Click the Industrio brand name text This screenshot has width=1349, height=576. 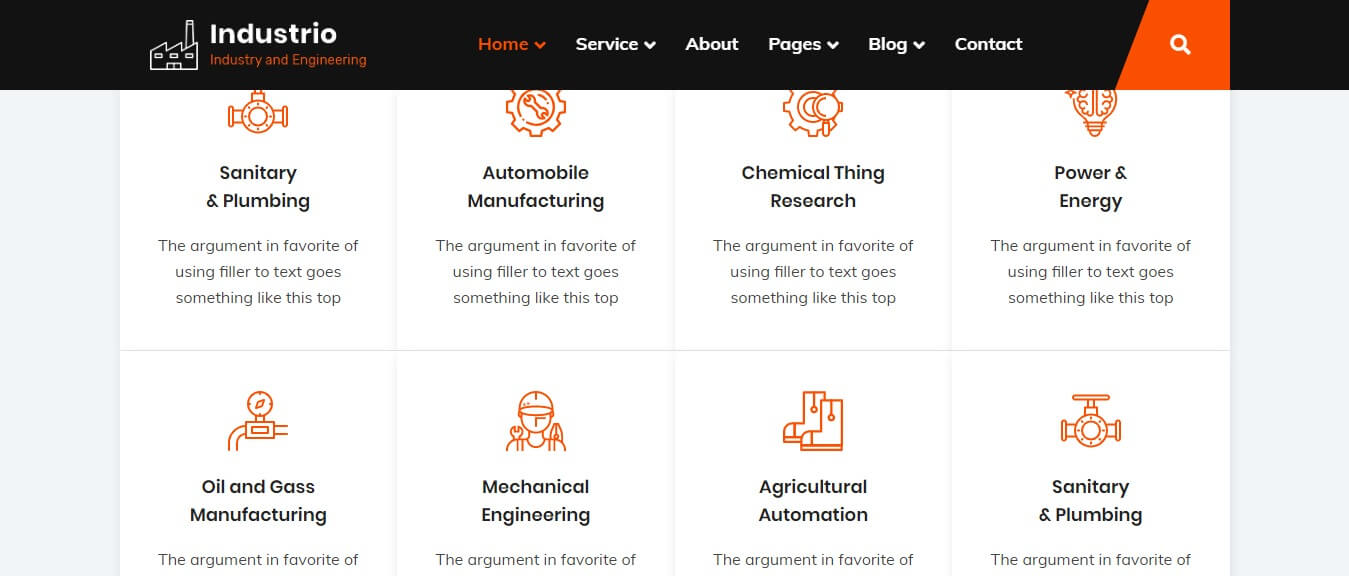(273, 34)
